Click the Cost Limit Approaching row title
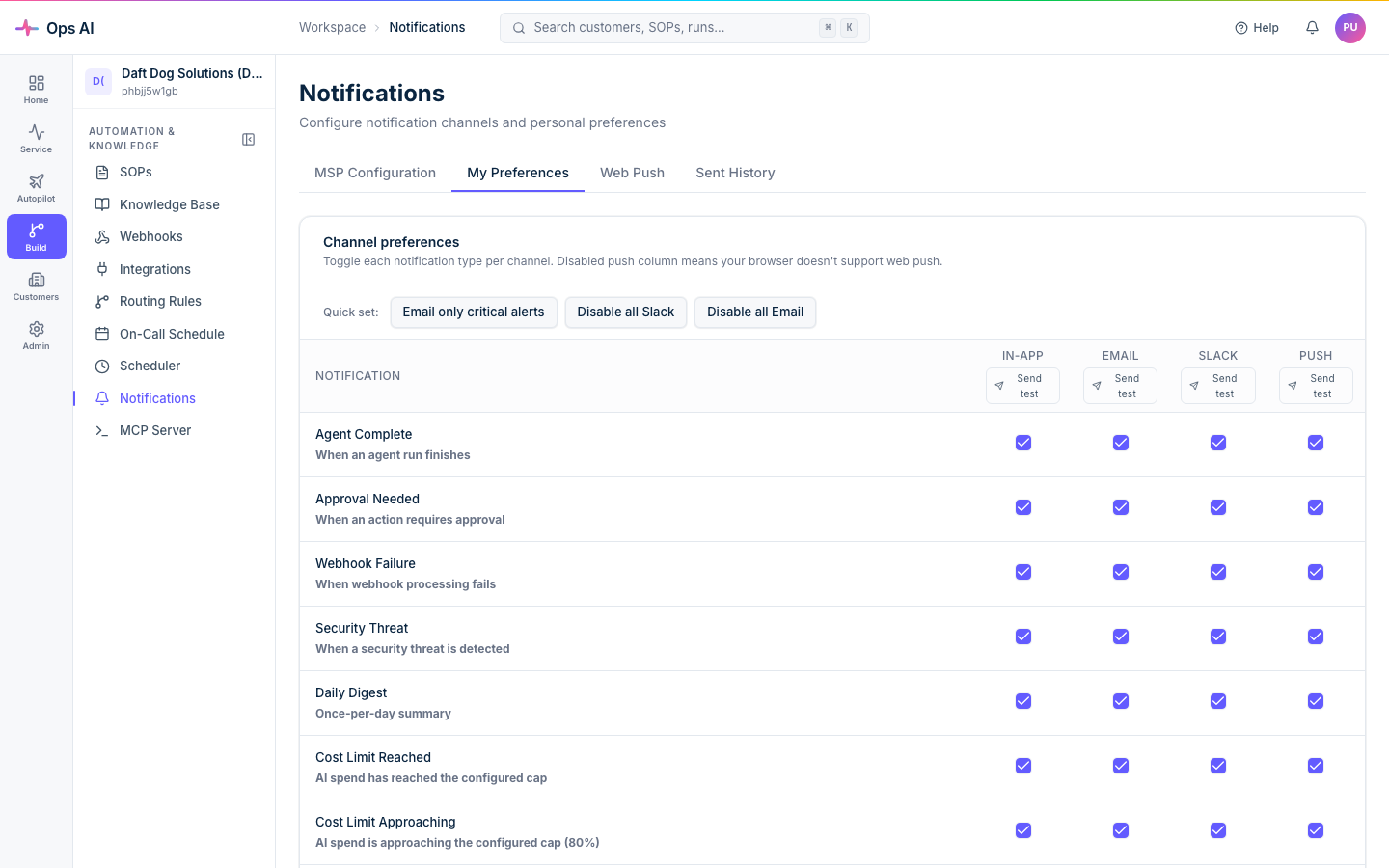1389x868 pixels. 386,822
